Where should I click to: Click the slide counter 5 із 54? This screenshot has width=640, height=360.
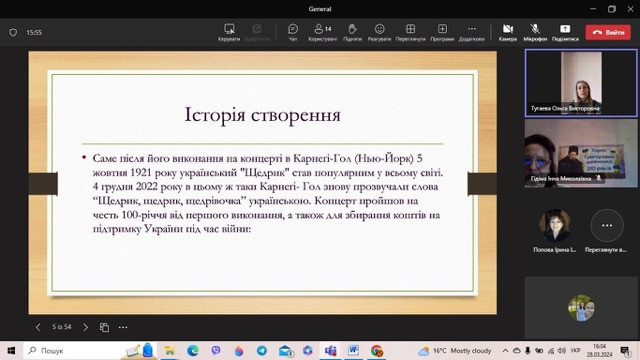(x=62, y=327)
